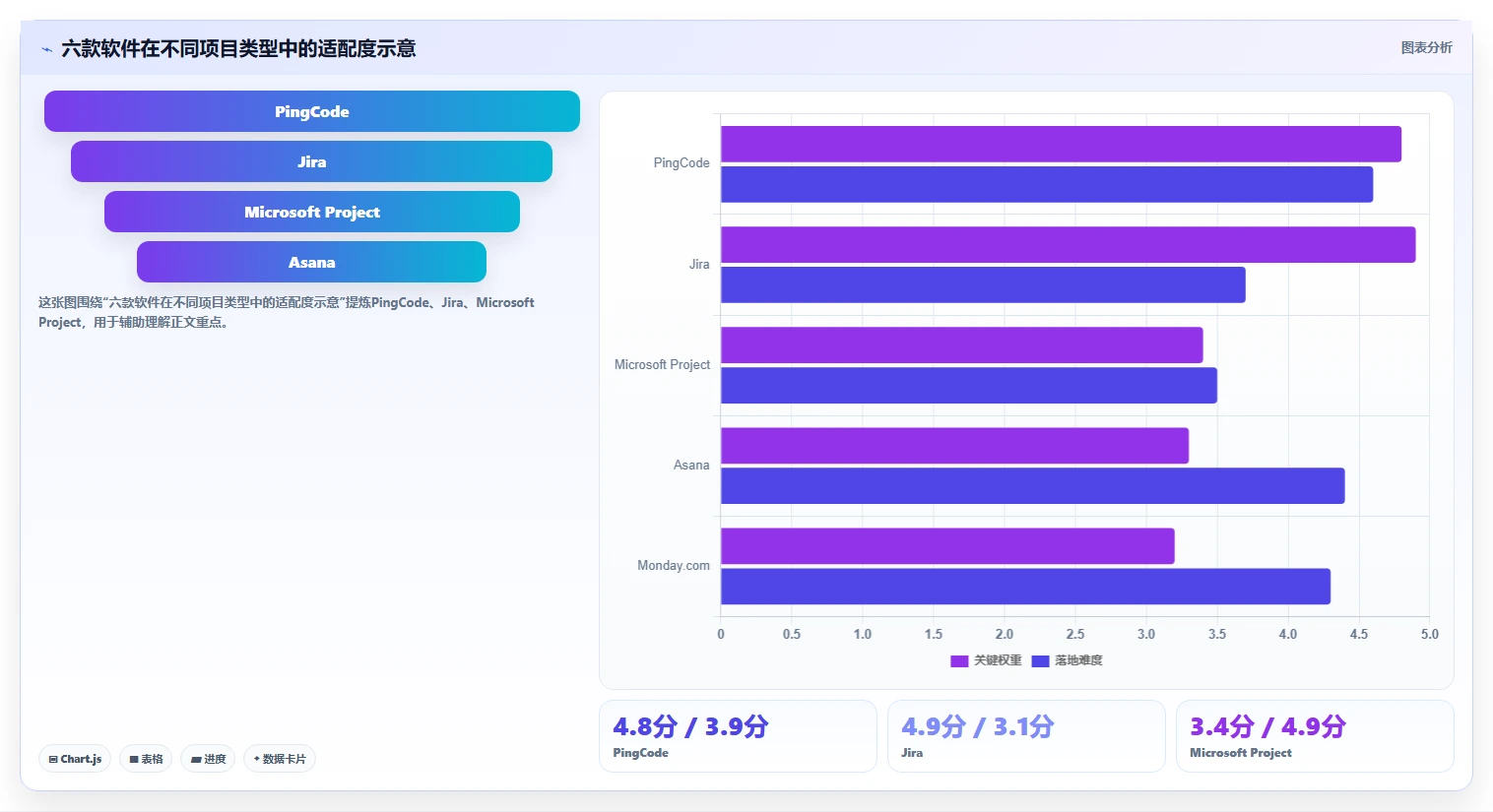
Task: Click the 2.5 x-axis tick label
Action: click(x=1075, y=634)
